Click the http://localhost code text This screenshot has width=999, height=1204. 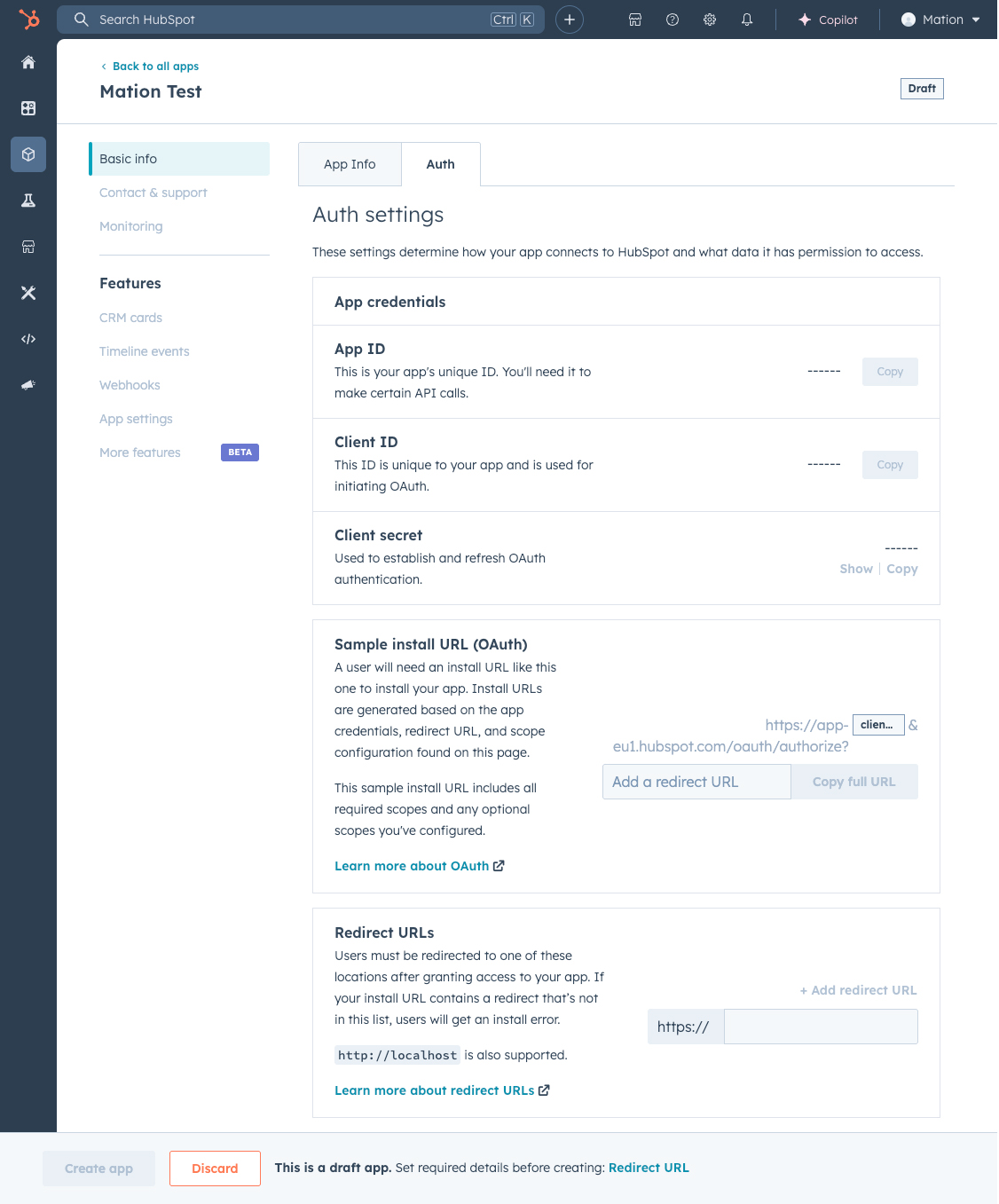click(397, 1055)
